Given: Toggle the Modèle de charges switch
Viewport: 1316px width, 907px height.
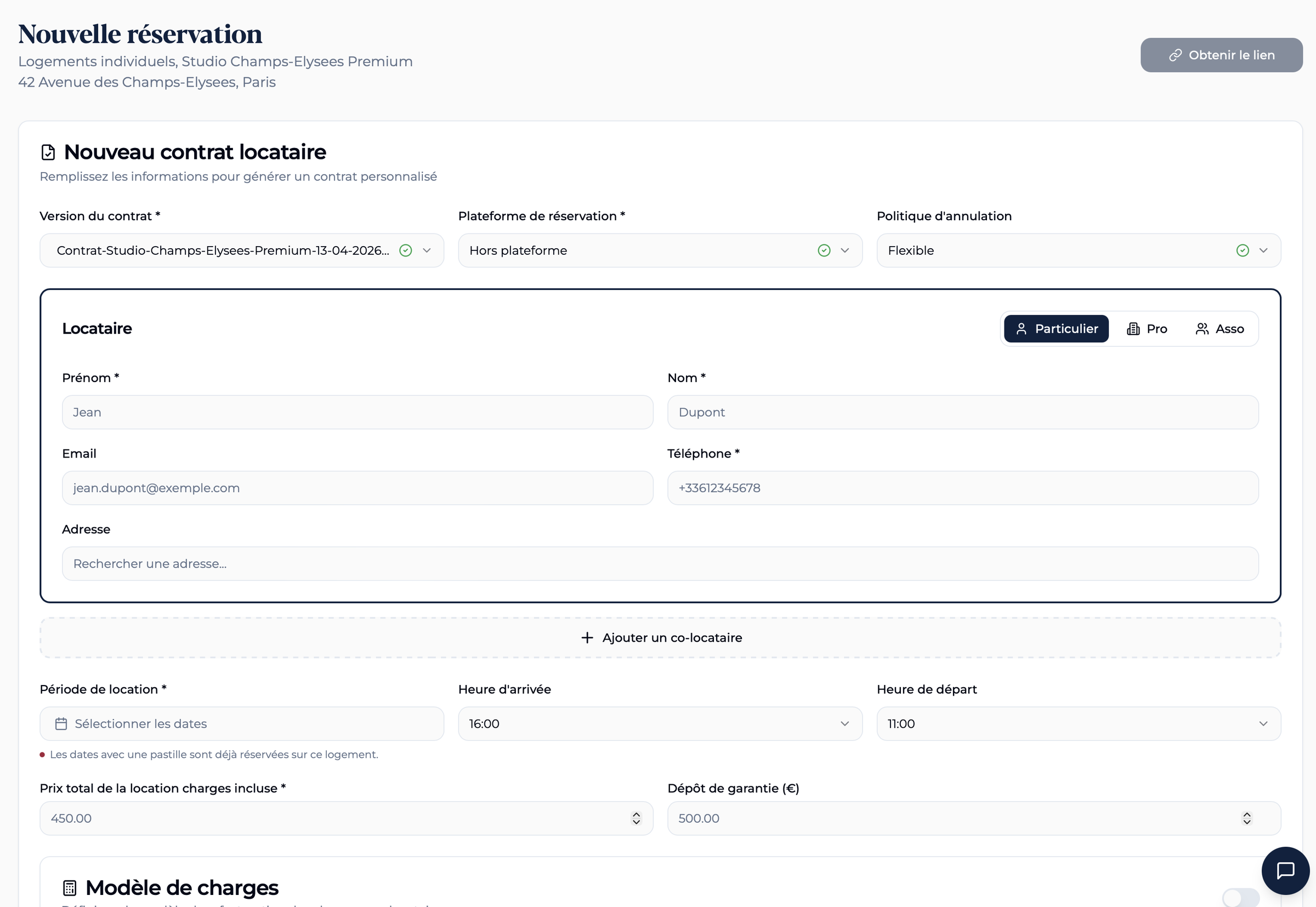Looking at the screenshot, I should pos(1240,898).
